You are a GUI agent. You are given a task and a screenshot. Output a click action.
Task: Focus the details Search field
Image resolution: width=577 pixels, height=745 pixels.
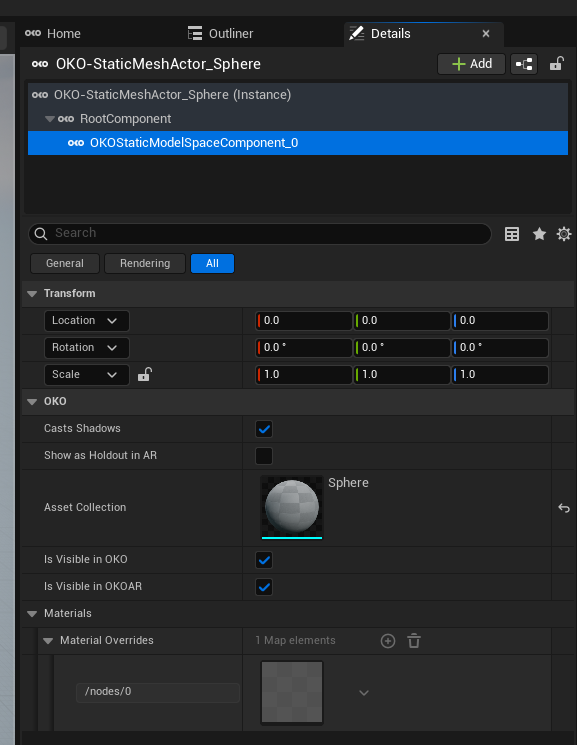(x=260, y=234)
